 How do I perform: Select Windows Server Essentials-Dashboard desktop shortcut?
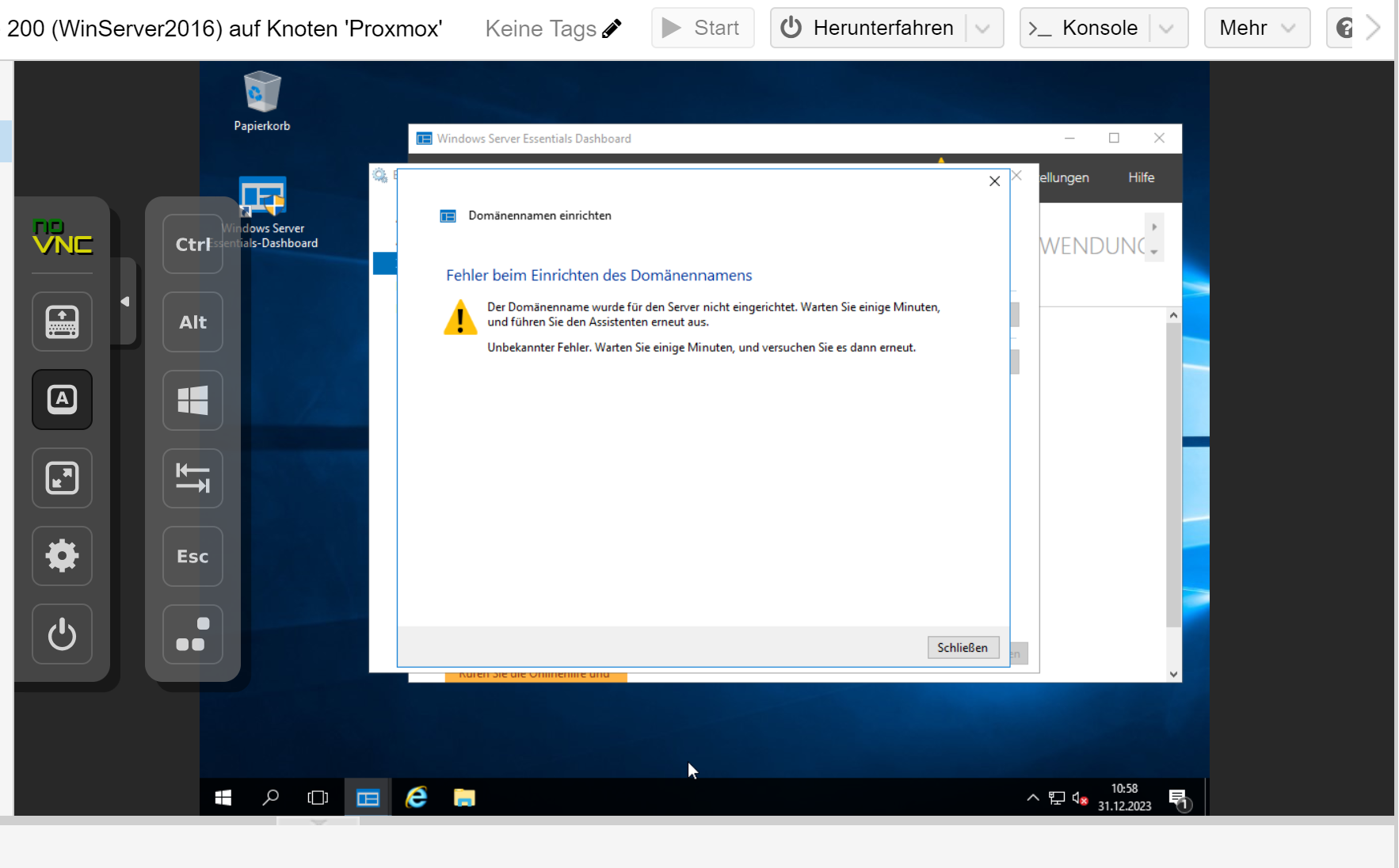(x=262, y=212)
